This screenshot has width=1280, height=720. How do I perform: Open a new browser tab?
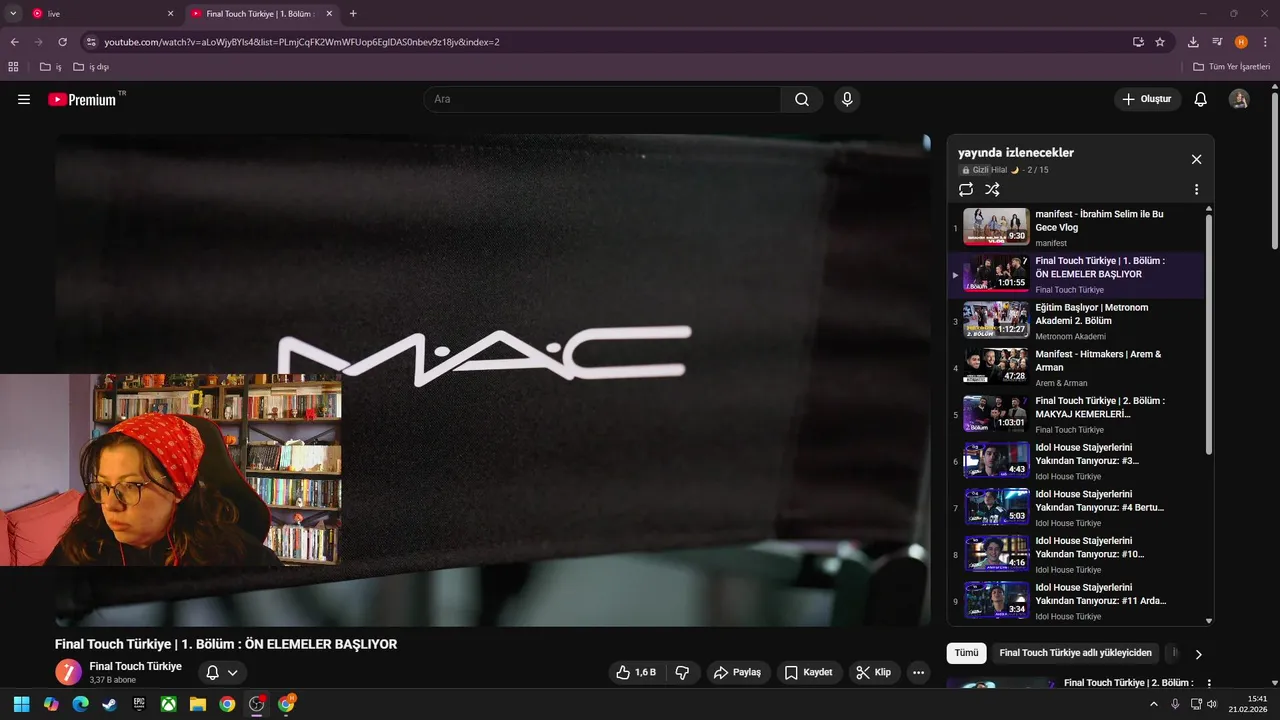point(353,14)
